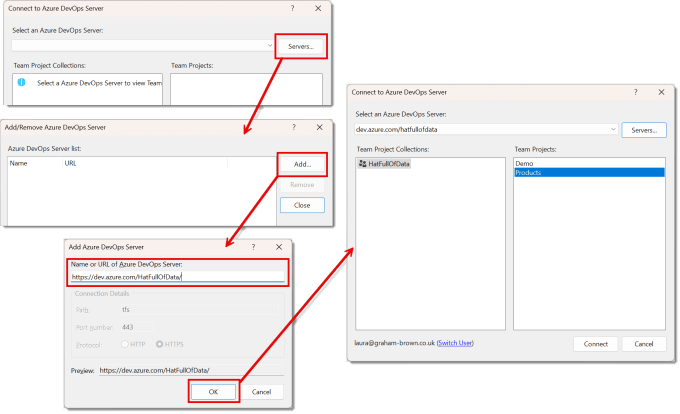
Task: Click info icon in Team Project Collections box
Action: (x=21, y=82)
